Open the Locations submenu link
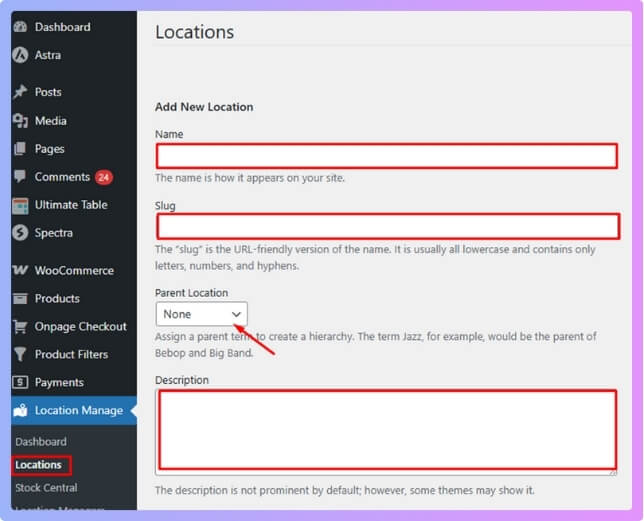This screenshot has height=521, width=644. tap(39, 465)
